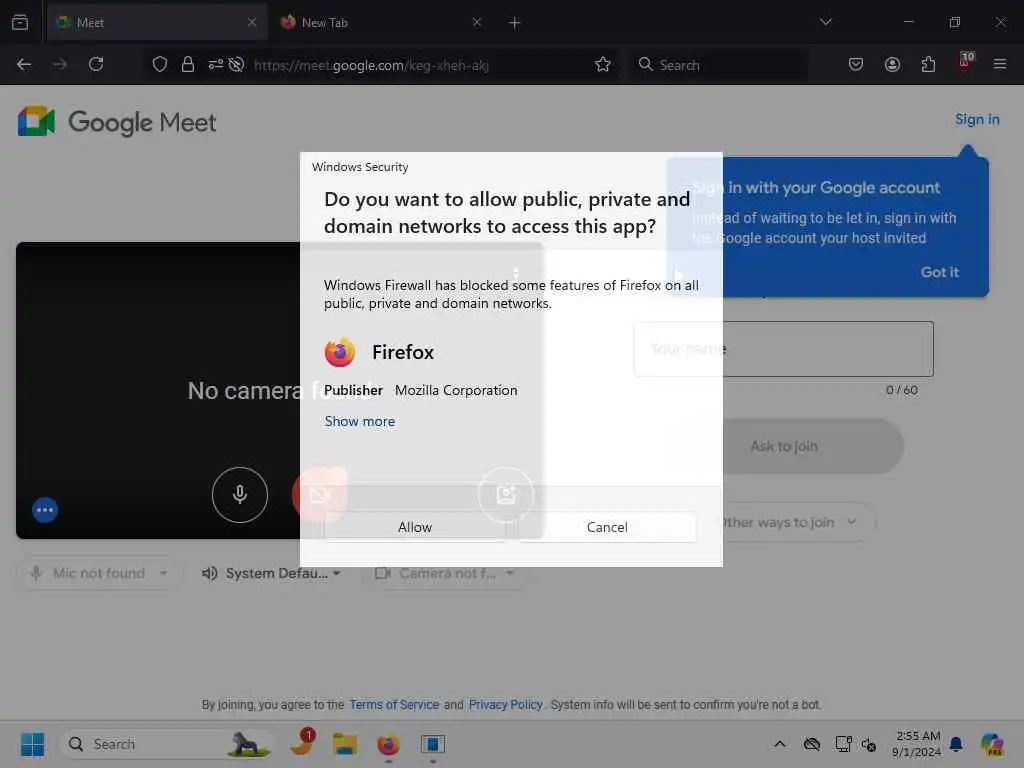1024x768 pixels.
Task: Expand the Camera not found dropdown
Action: 445,573
